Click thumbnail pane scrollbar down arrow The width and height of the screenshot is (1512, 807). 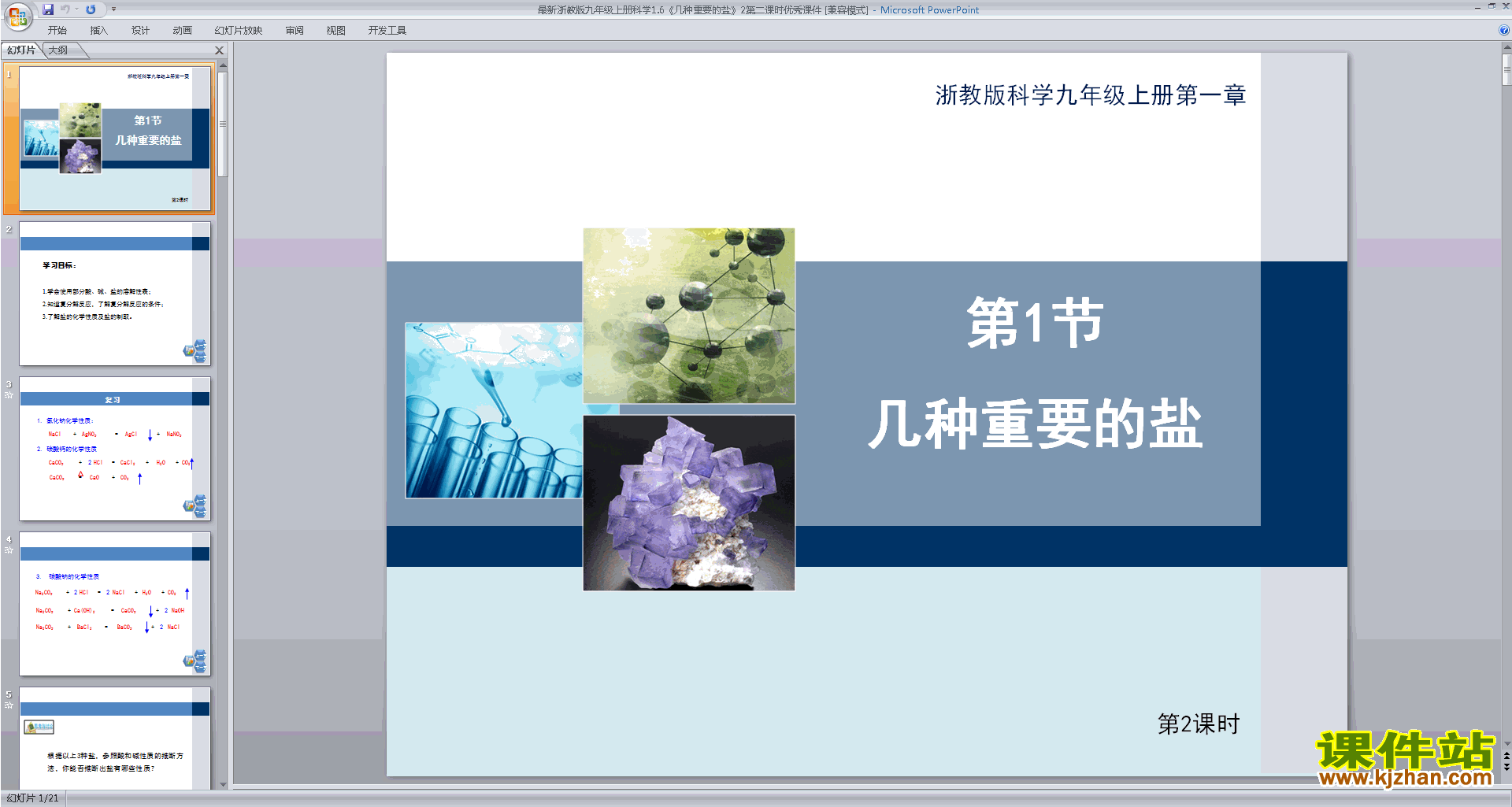point(223,784)
